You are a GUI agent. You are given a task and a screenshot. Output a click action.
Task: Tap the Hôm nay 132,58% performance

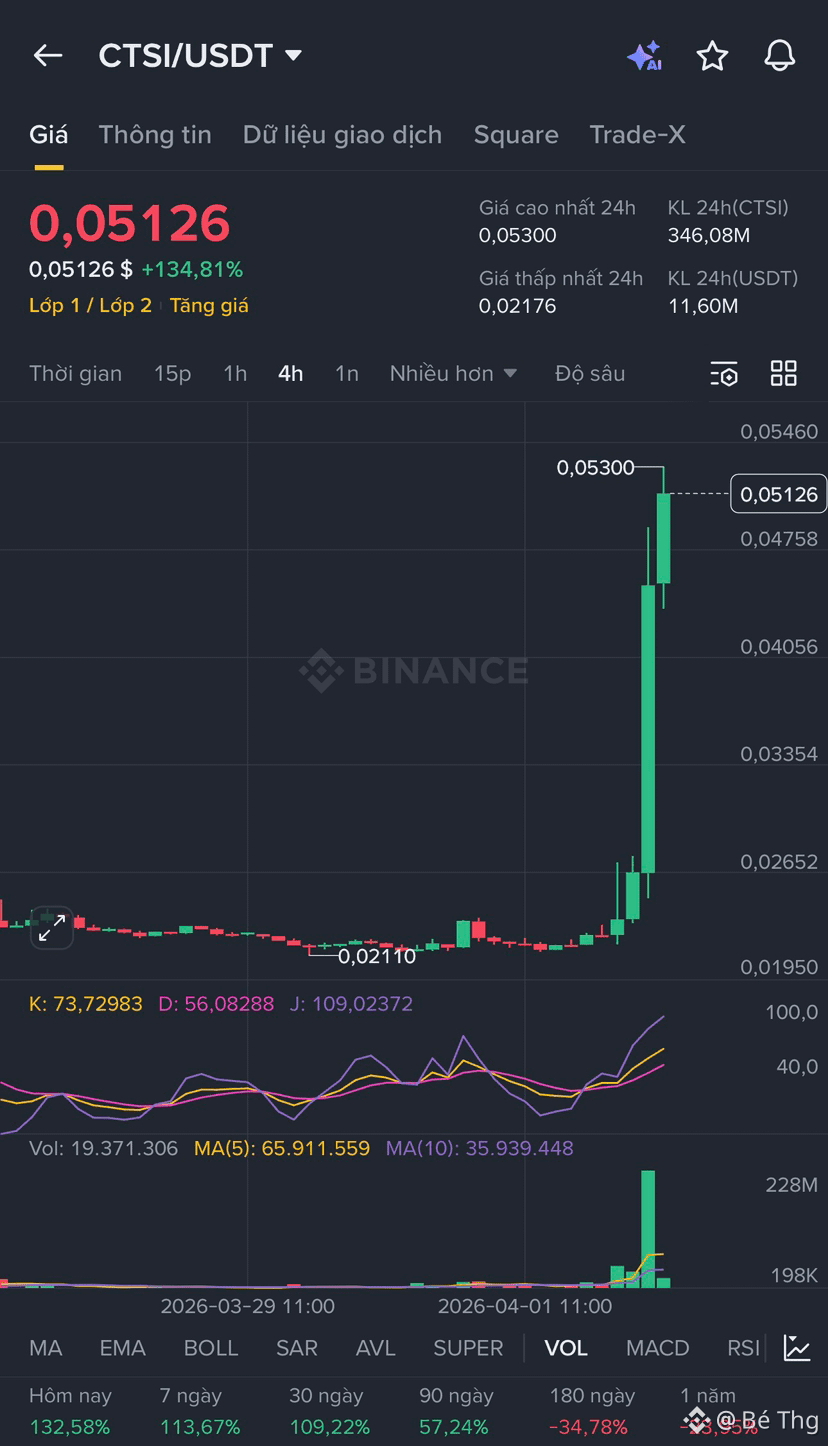[x=71, y=1411]
